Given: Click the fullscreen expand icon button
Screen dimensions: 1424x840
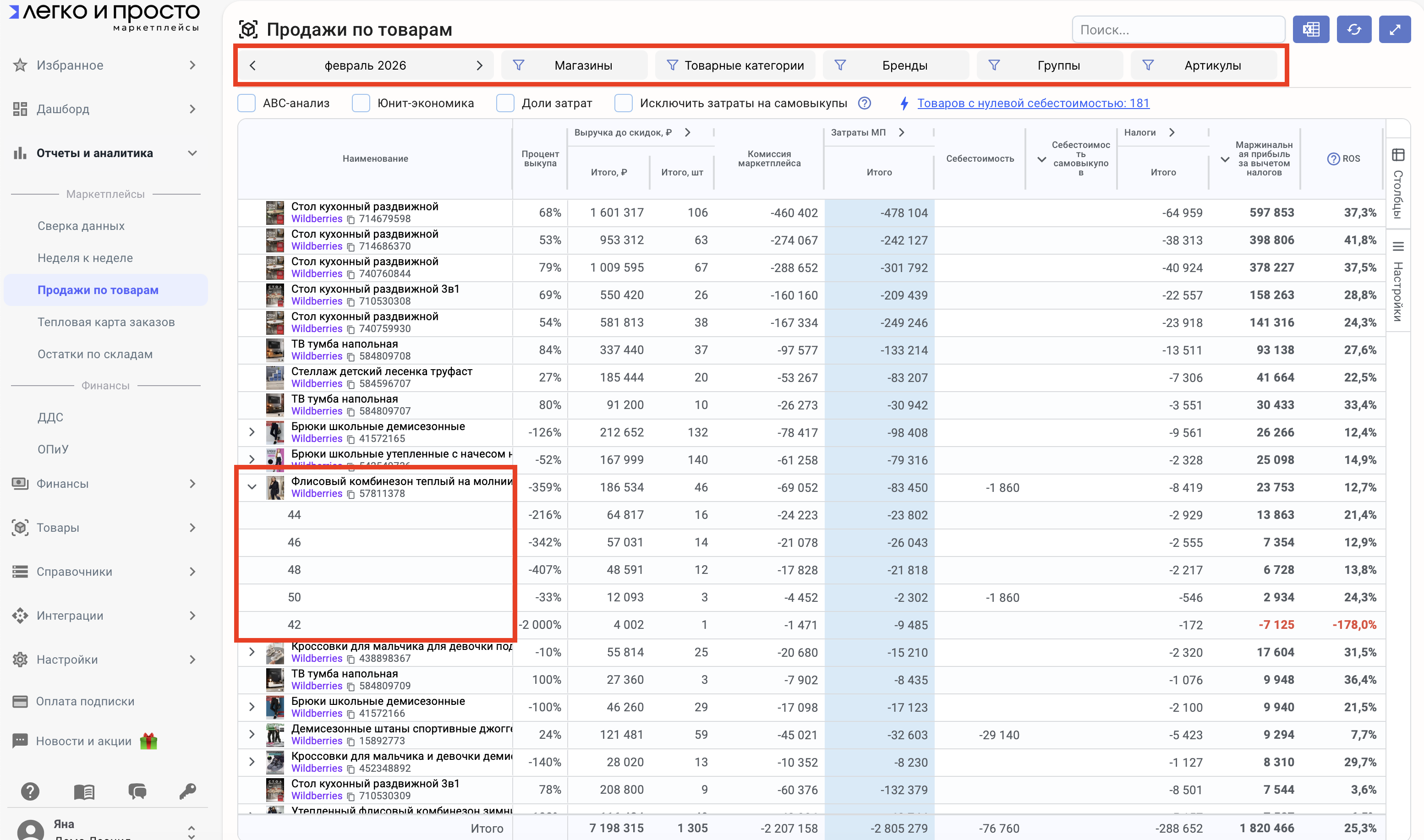Looking at the screenshot, I should pyautogui.click(x=1394, y=29).
